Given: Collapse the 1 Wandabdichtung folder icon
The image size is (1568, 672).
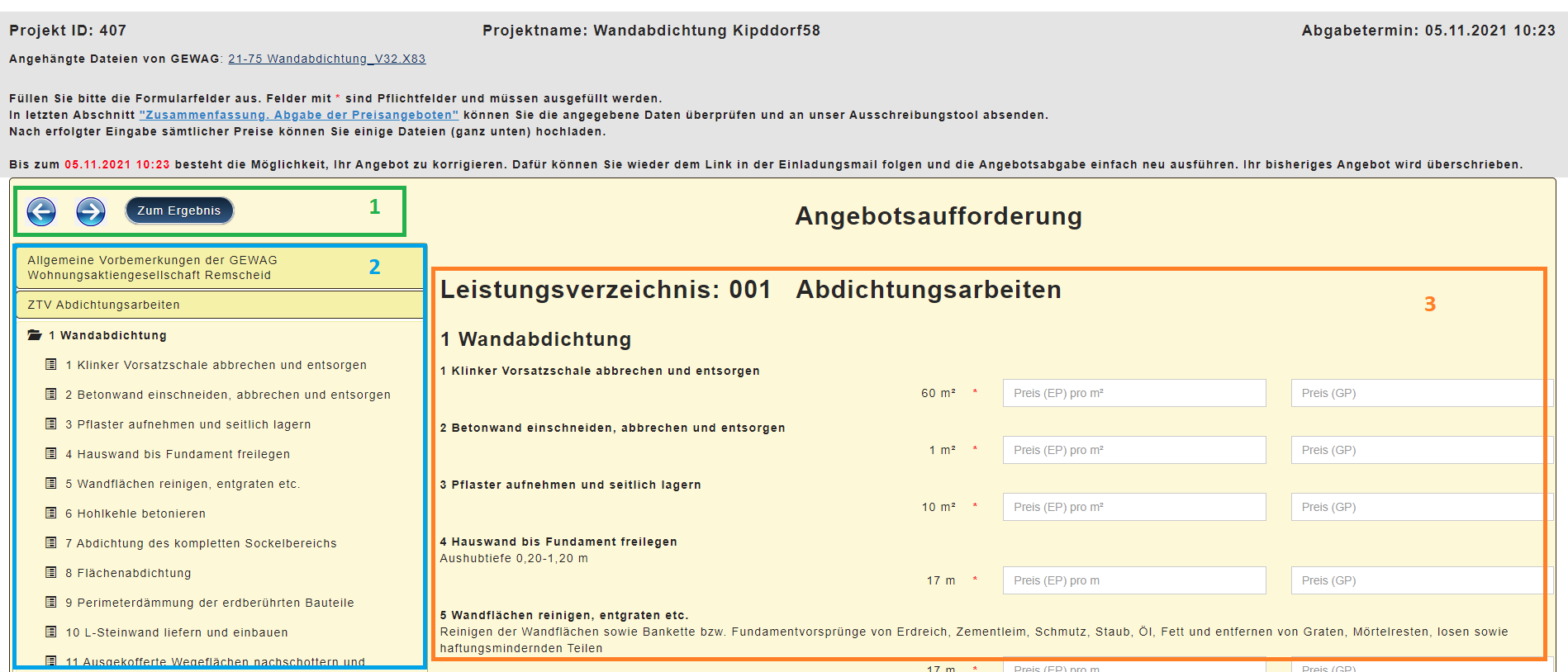Looking at the screenshot, I should (35, 335).
